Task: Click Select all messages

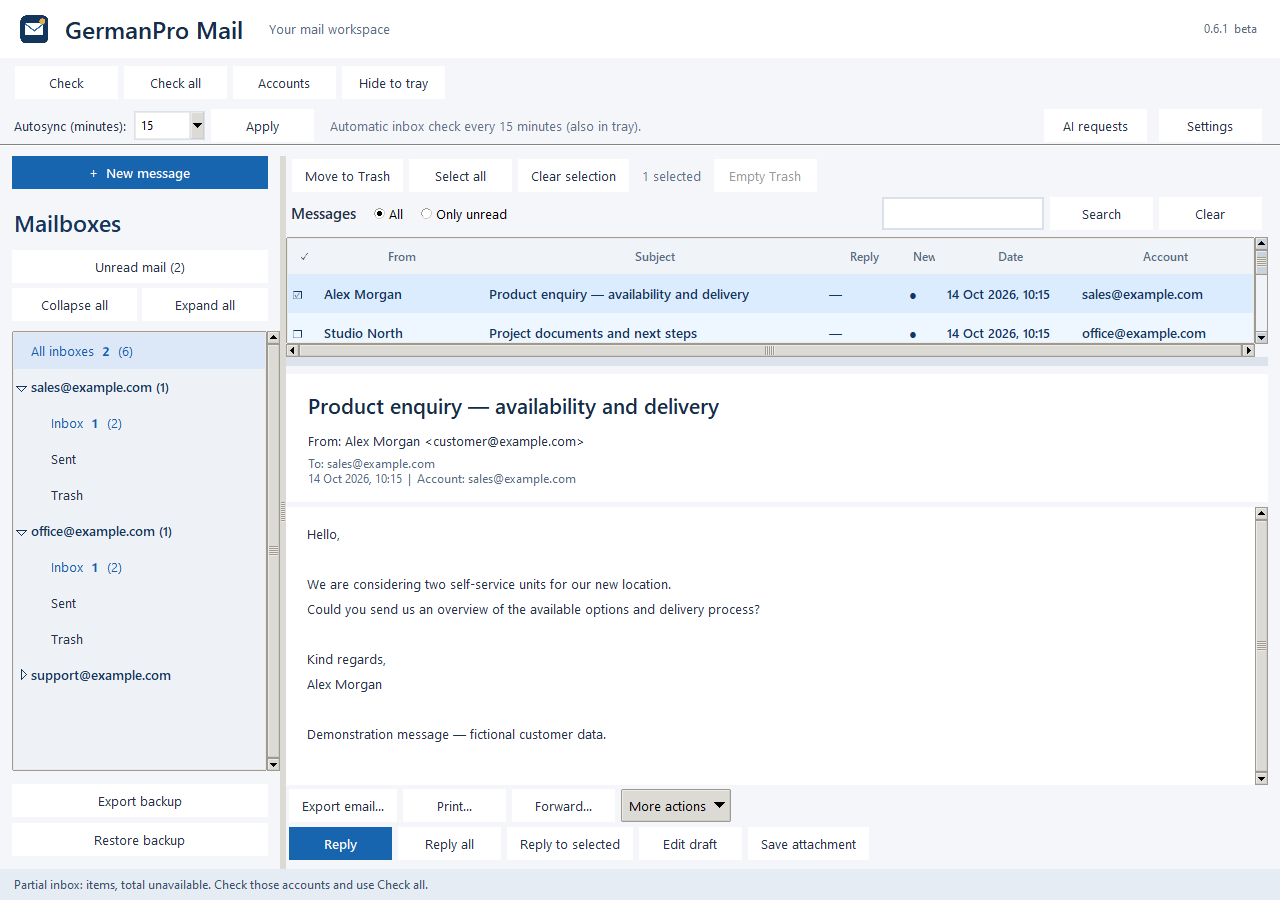Action: pos(461,176)
